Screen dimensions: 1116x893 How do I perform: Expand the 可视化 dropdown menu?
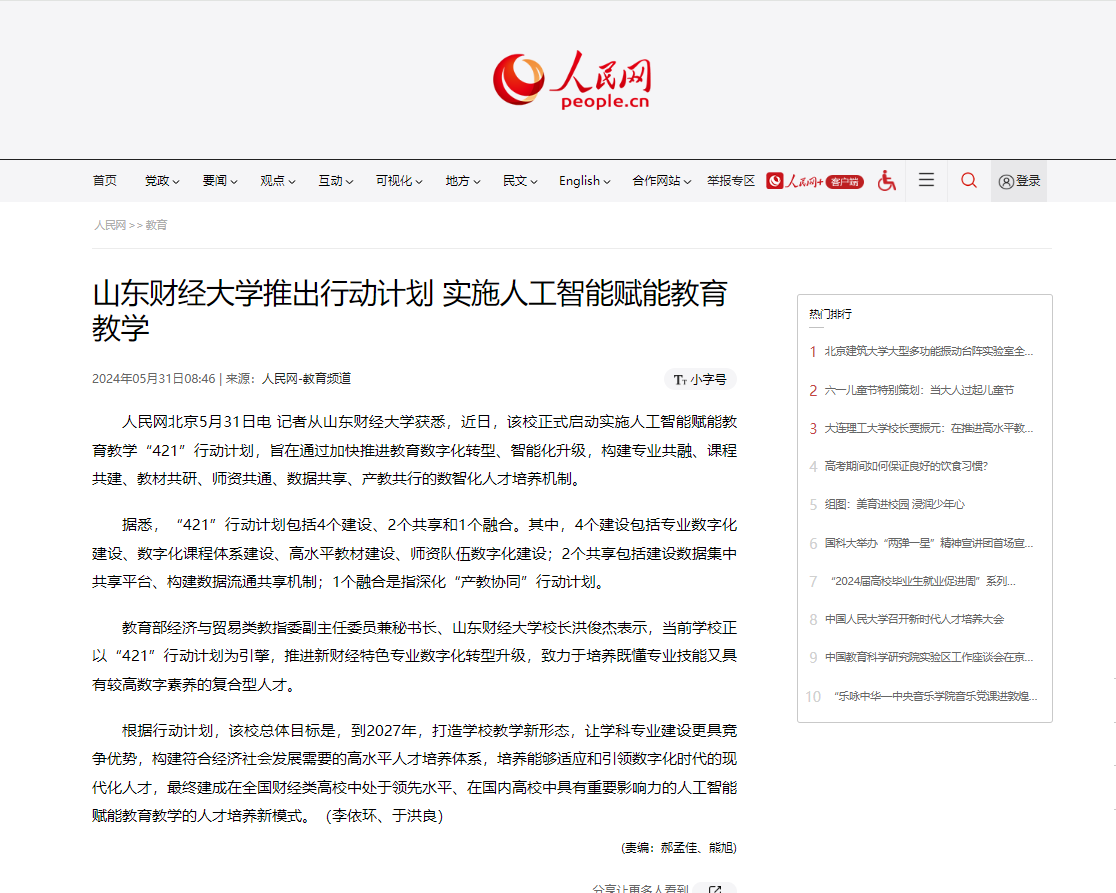pyautogui.click(x=399, y=181)
